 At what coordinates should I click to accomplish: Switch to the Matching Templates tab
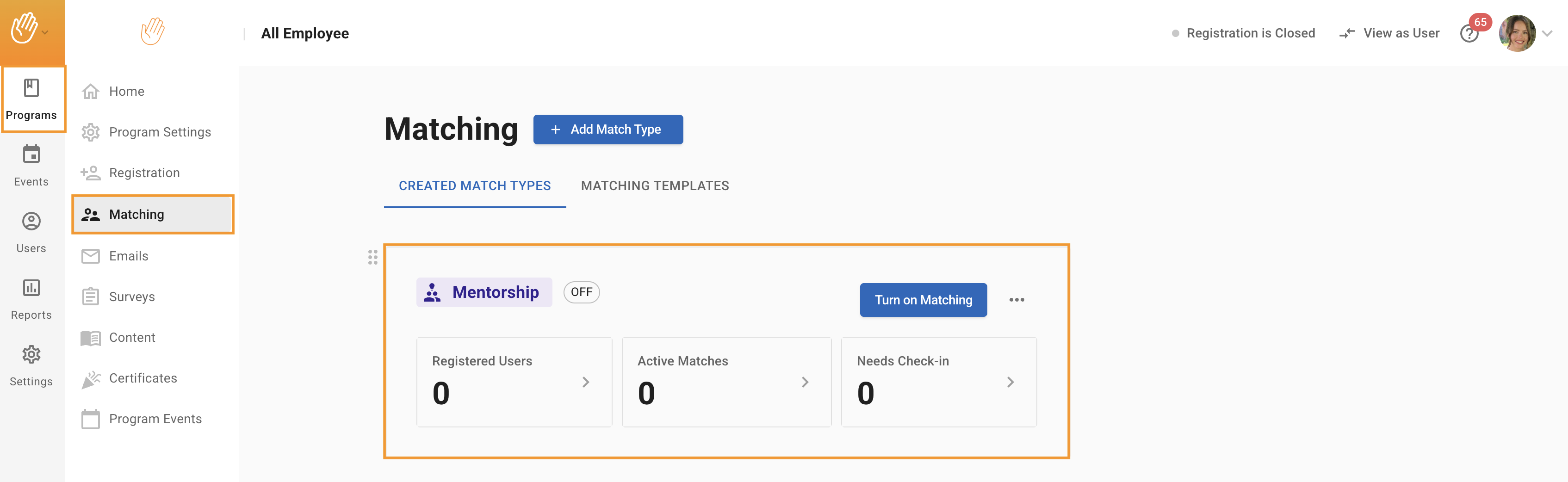point(654,185)
